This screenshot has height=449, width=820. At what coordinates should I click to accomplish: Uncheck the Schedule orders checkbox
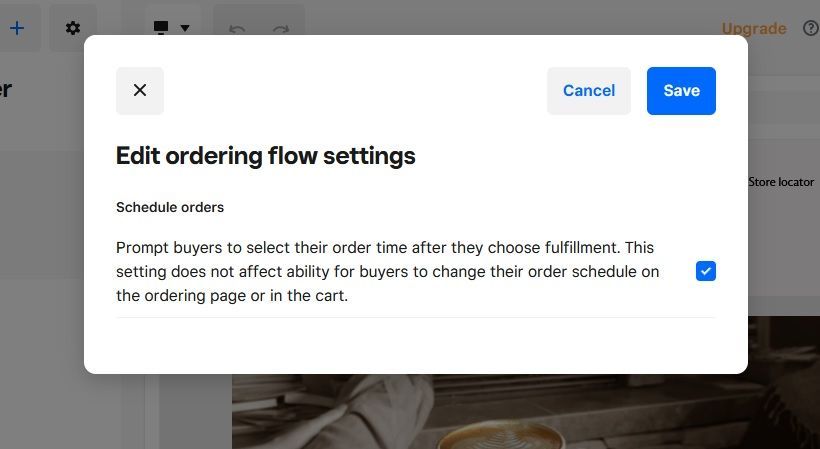706,271
